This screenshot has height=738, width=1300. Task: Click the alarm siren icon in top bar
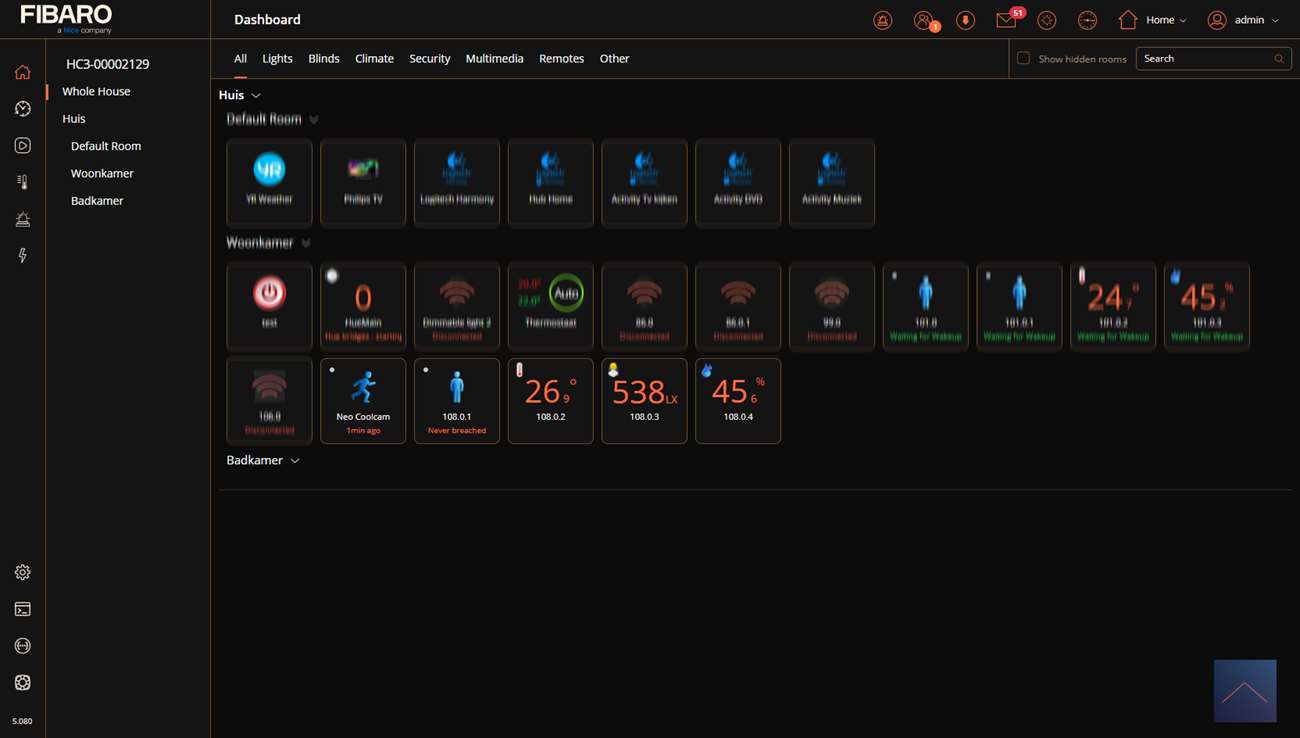tap(882, 20)
